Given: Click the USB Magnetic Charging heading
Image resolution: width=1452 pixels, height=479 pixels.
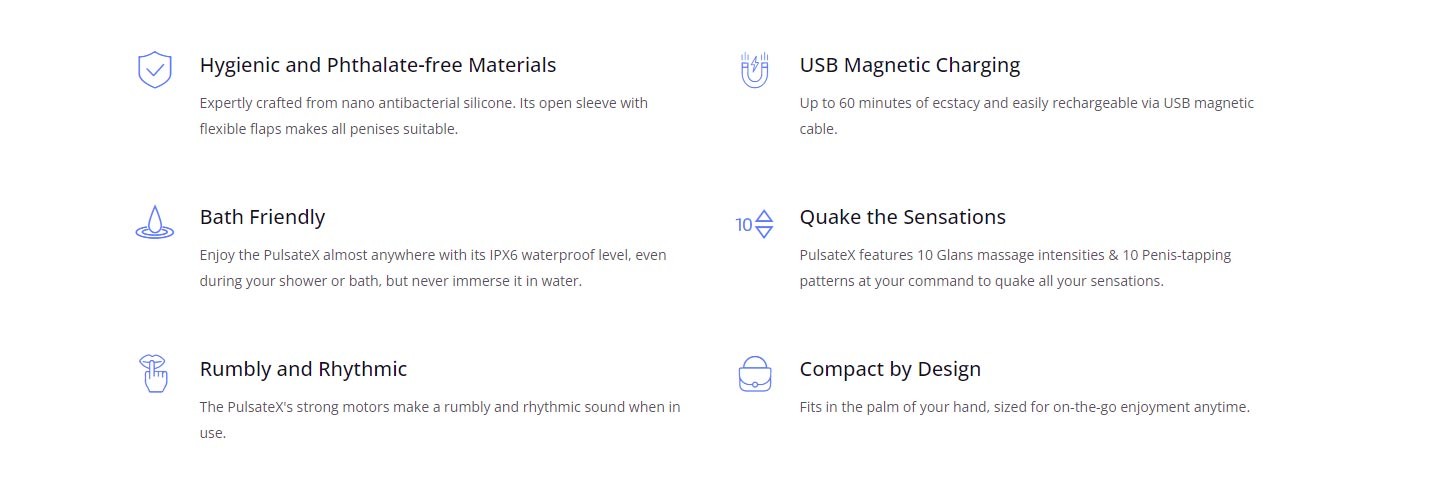Looking at the screenshot, I should point(910,65).
